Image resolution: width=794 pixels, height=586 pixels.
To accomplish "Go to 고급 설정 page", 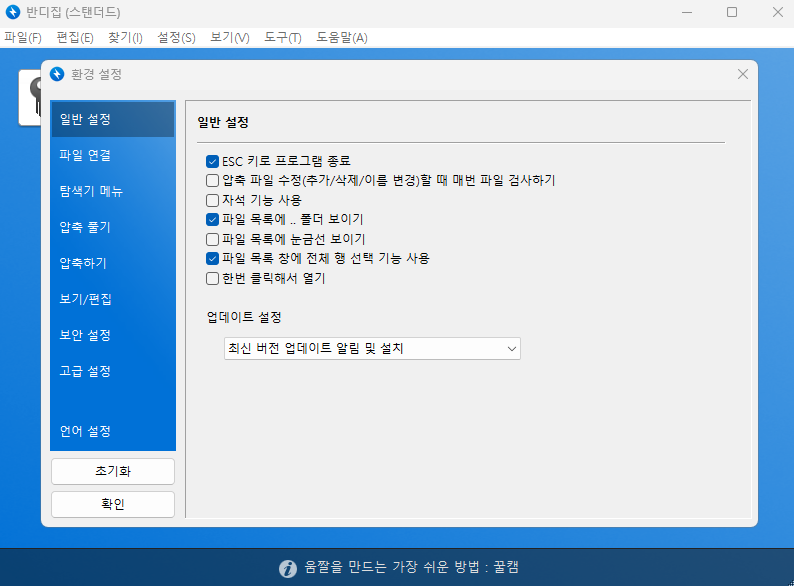I will point(113,371).
